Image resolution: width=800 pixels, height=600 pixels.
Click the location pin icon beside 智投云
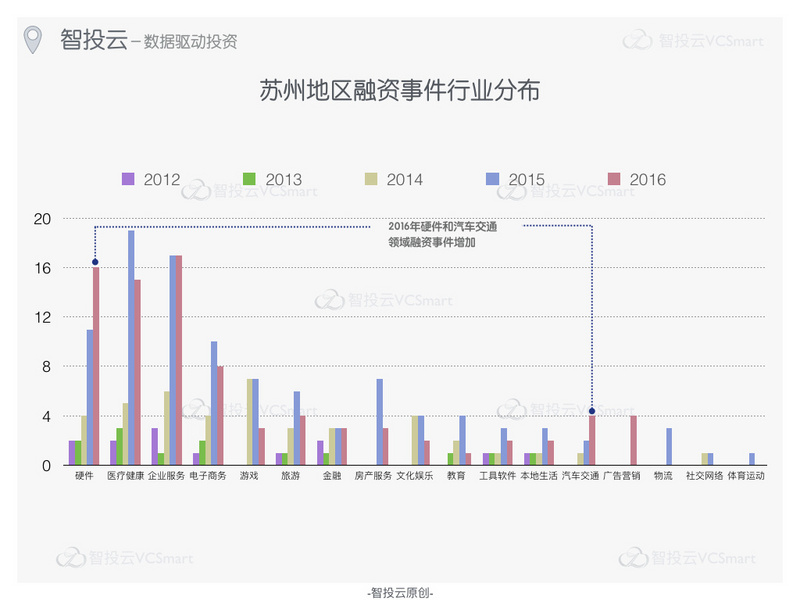pos(34,40)
